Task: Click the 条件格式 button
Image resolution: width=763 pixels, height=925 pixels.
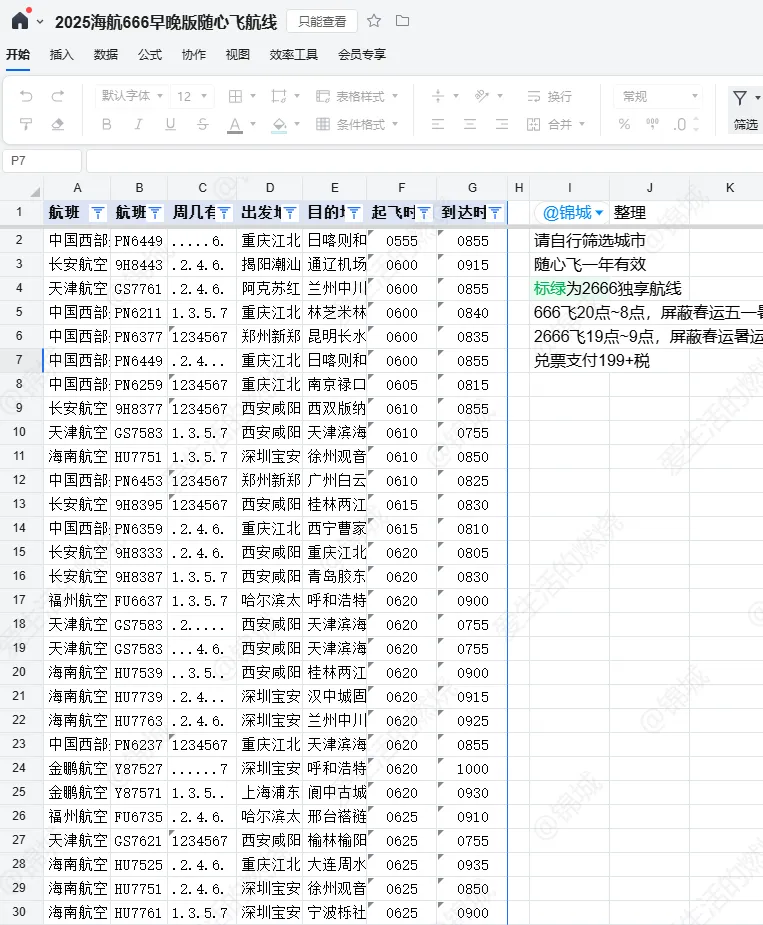Action: click(357, 124)
